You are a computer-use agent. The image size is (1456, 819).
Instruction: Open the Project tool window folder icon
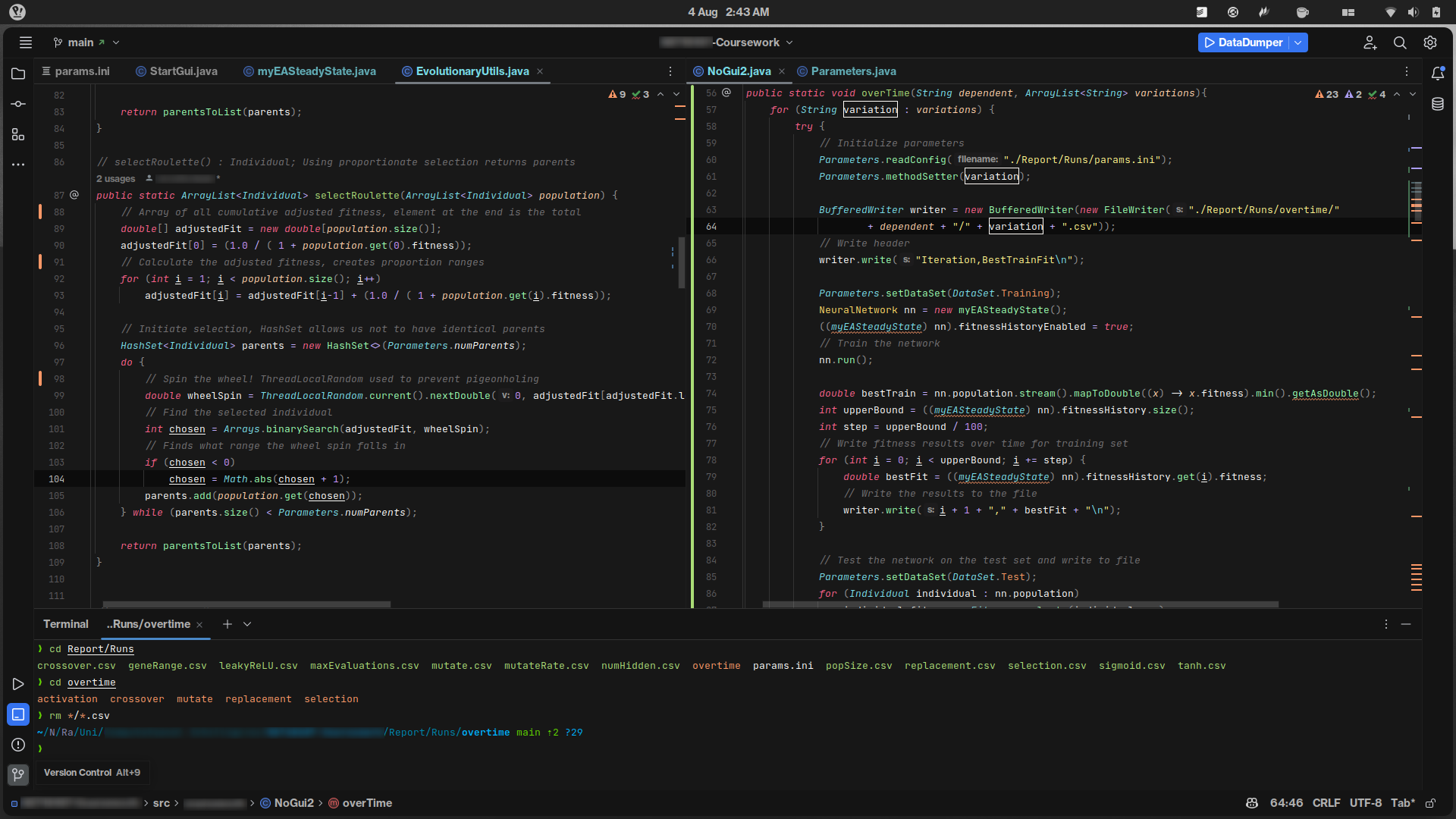pyautogui.click(x=18, y=74)
